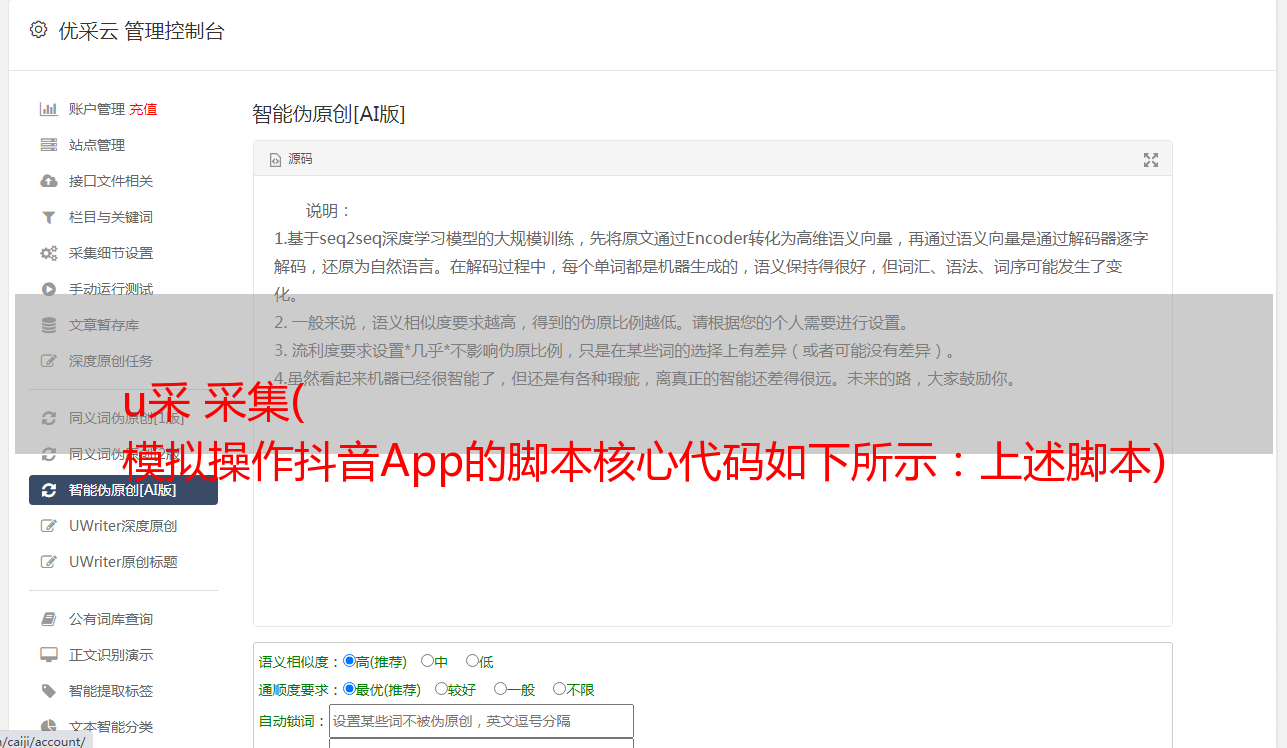Click inside the rich text editor area

coord(712,400)
